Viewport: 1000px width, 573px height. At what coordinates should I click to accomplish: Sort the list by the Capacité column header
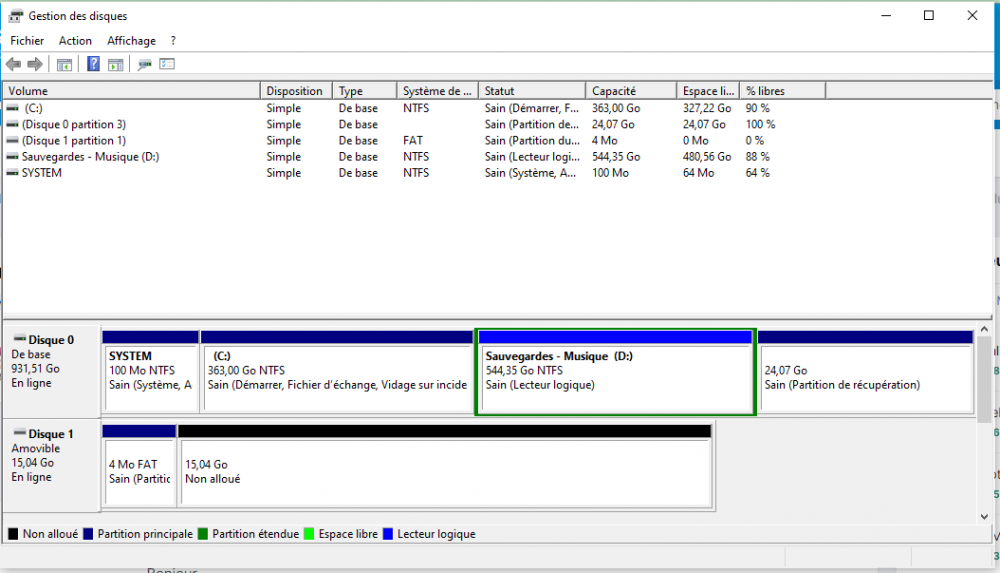point(630,91)
